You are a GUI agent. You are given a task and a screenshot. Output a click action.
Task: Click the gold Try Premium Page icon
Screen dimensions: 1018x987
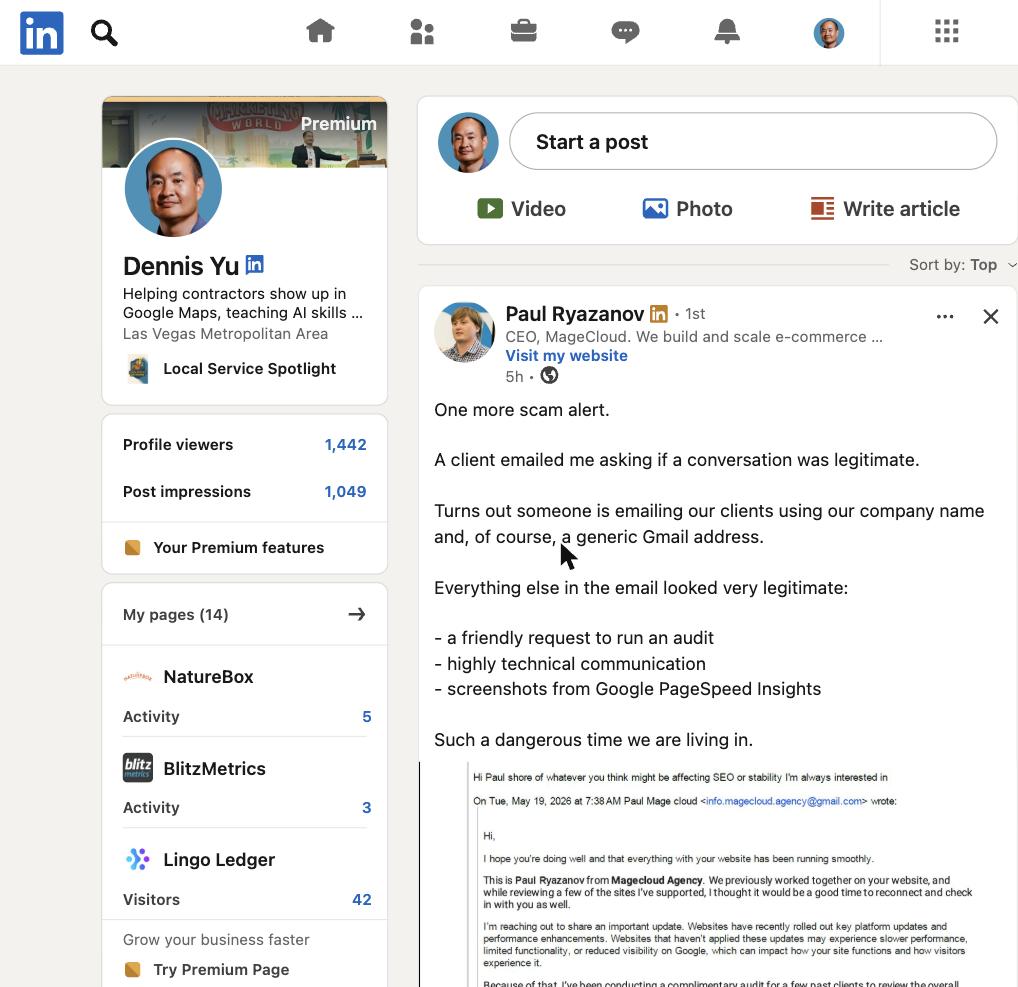coord(132,969)
